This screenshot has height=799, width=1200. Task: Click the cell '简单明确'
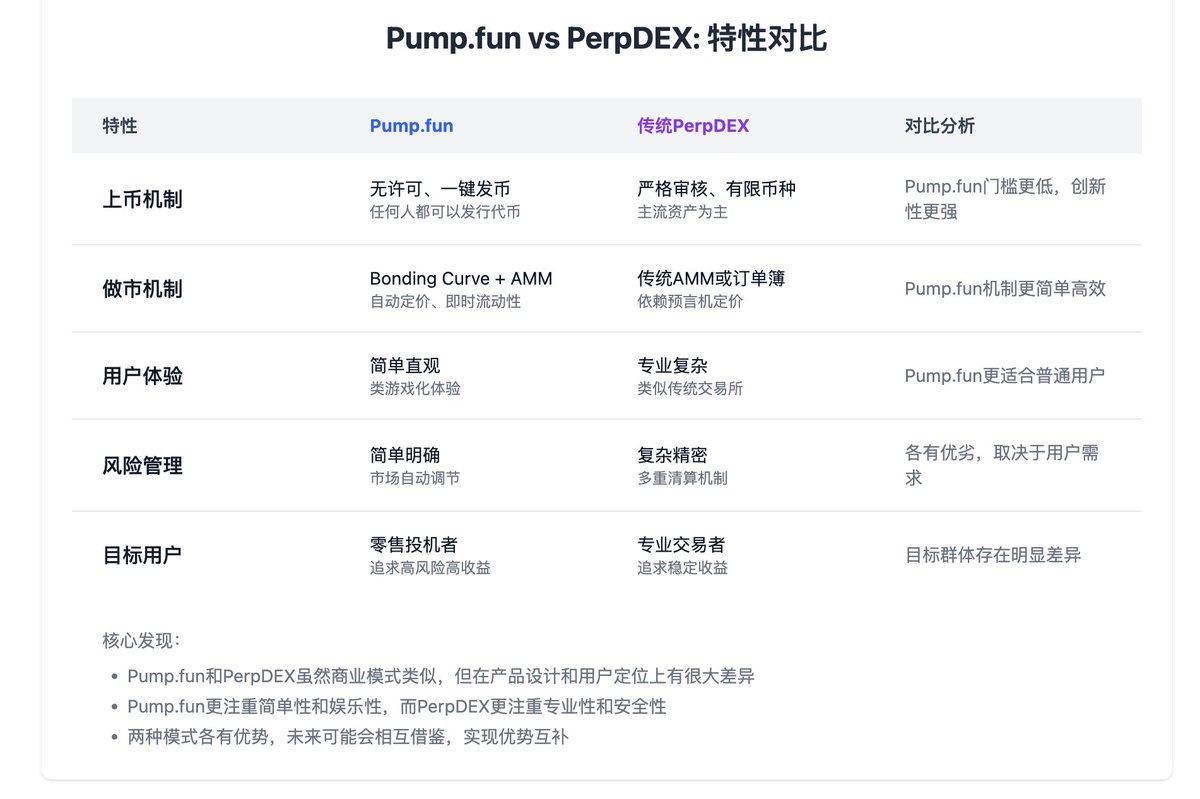coord(404,455)
